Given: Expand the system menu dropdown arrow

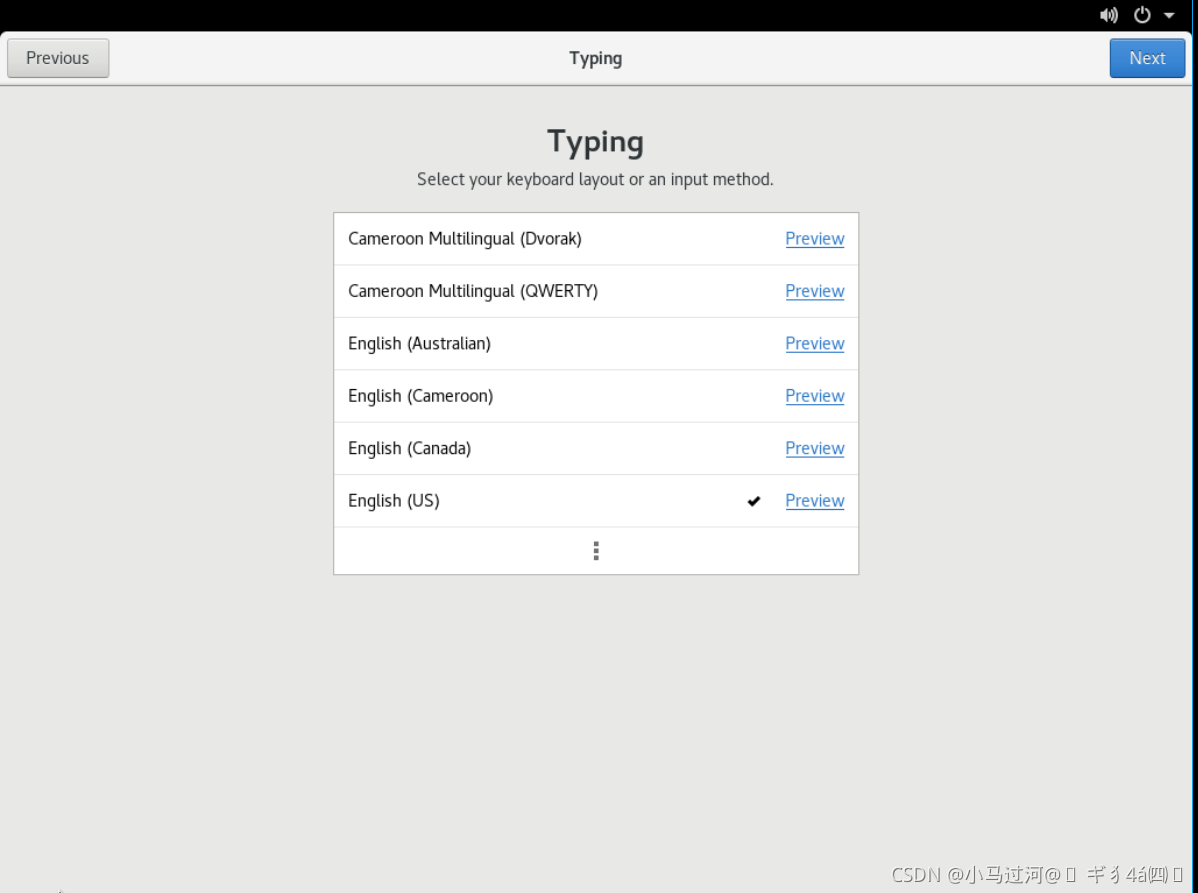Looking at the screenshot, I should click(1169, 15).
